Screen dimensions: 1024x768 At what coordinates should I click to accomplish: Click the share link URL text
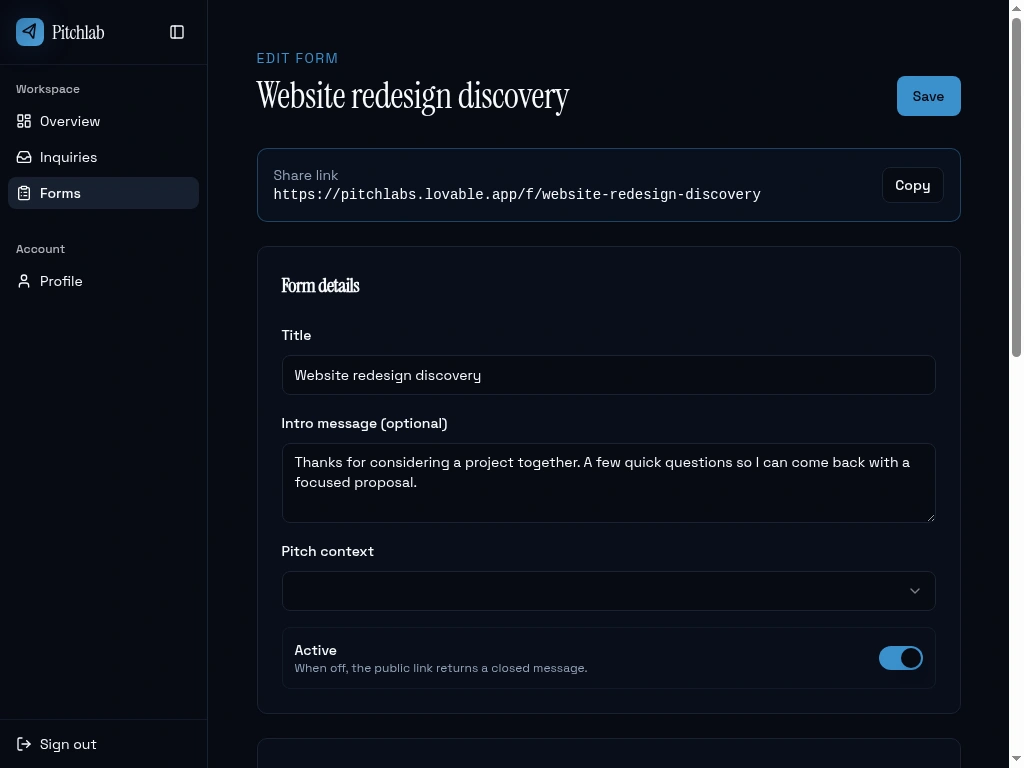coord(516,194)
